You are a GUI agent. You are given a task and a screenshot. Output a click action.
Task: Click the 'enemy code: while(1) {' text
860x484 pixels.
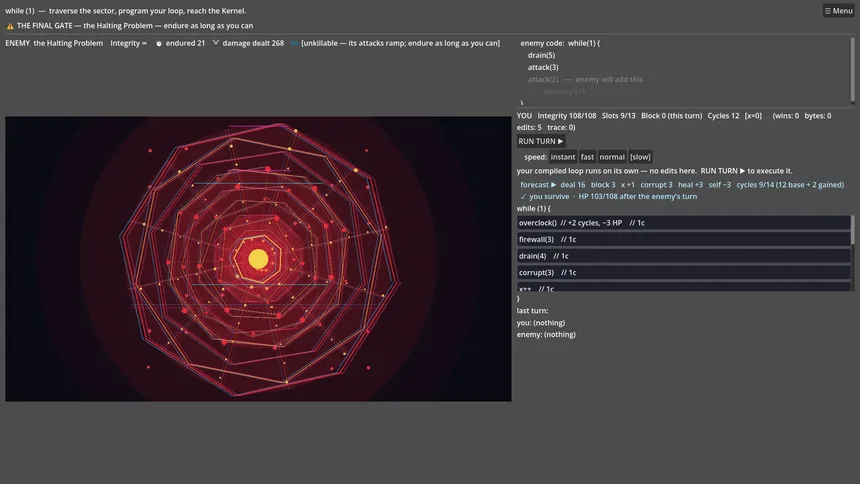pyautogui.click(x=560, y=43)
